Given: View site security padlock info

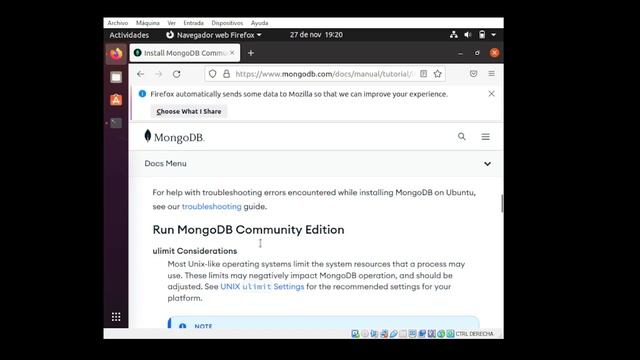Looking at the screenshot, I should 226,74.
